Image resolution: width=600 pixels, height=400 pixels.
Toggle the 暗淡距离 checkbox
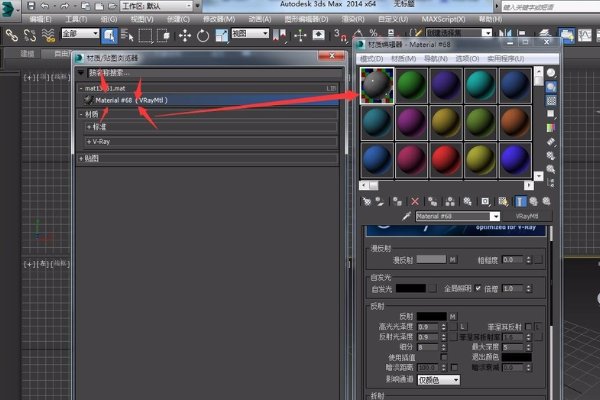(454, 367)
